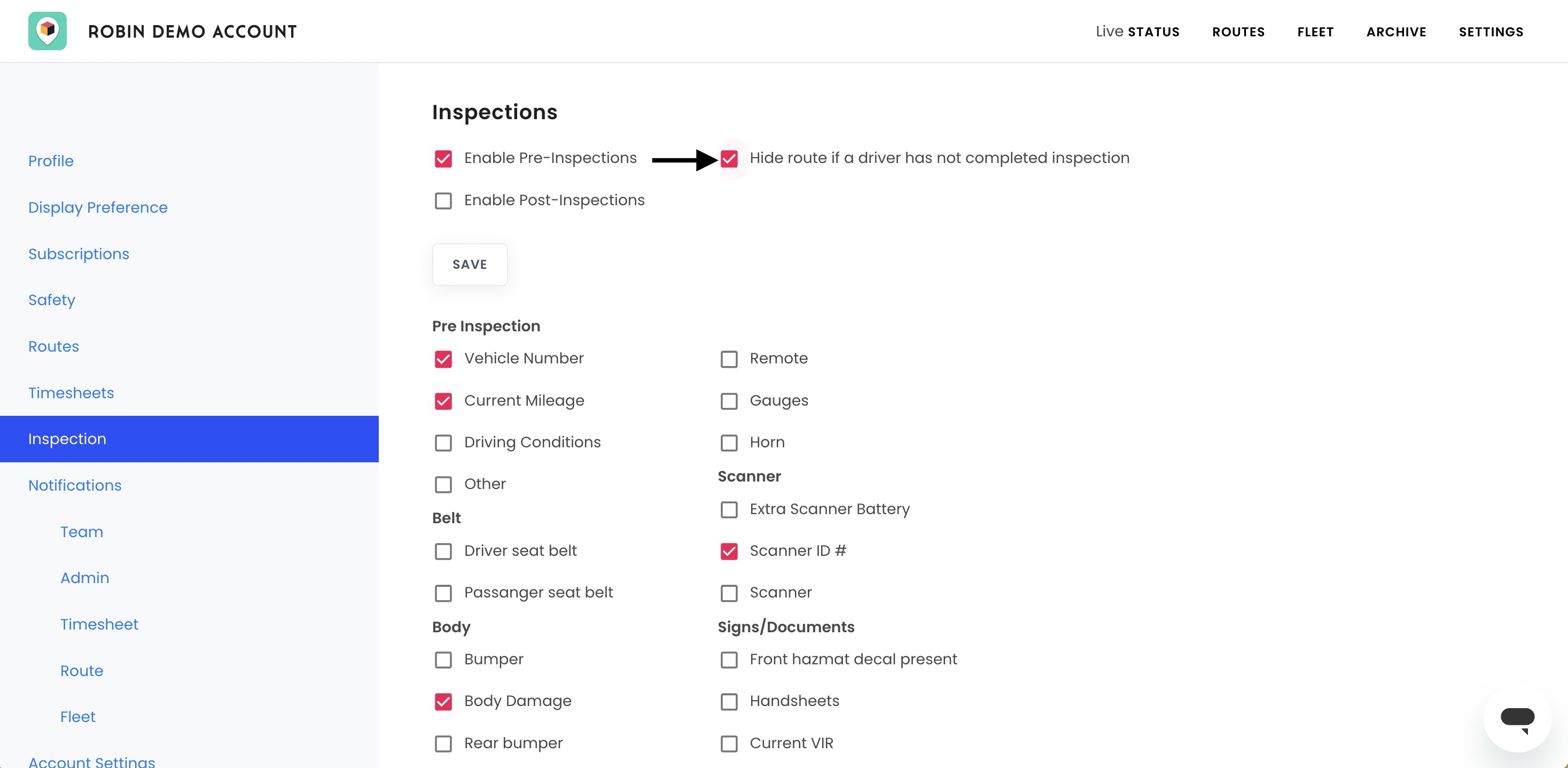1568x768 pixels.
Task: Check the Driving Conditions box
Action: click(x=443, y=443)
